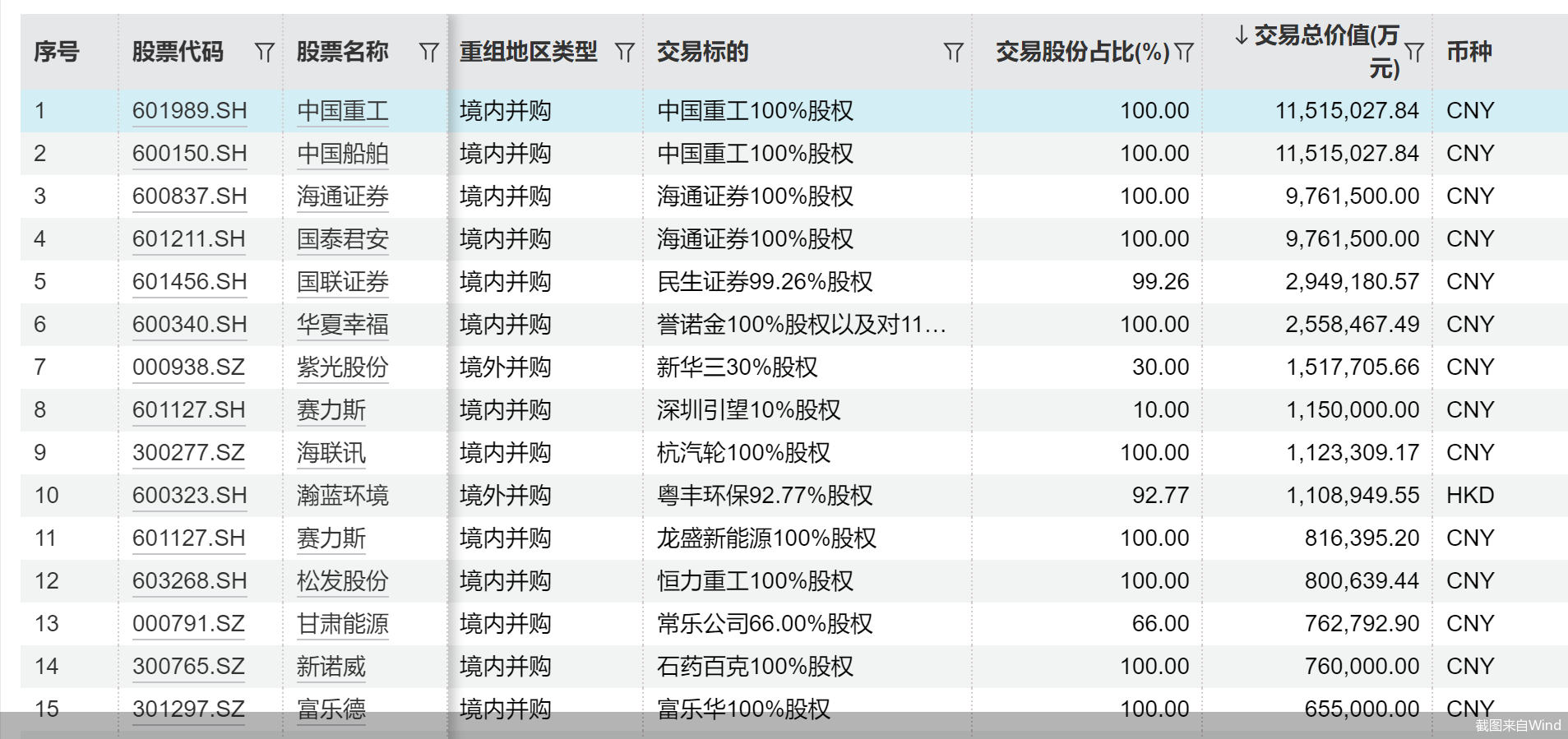This screenshot has width=1568, height=739.
Task: Select value 800,639.44
Action: click(1362, 581)
